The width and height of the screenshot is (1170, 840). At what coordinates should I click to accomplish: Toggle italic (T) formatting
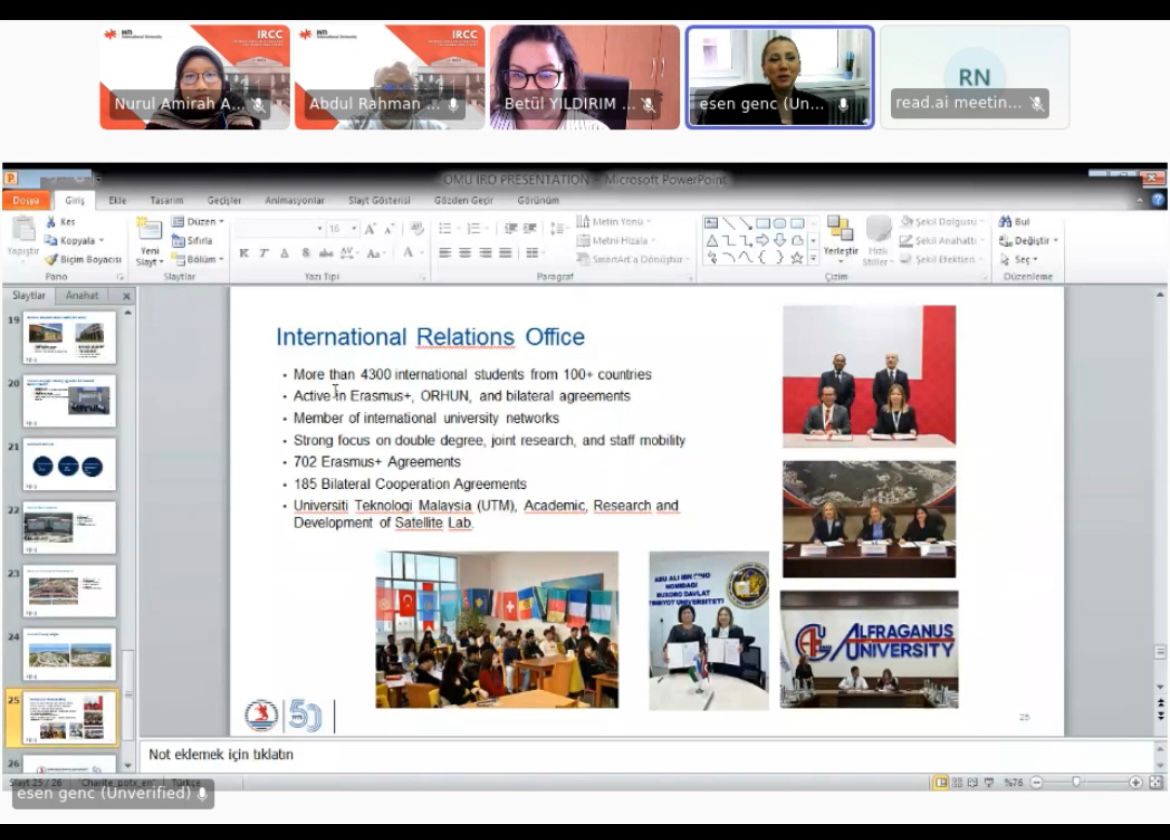click(263, 254)
